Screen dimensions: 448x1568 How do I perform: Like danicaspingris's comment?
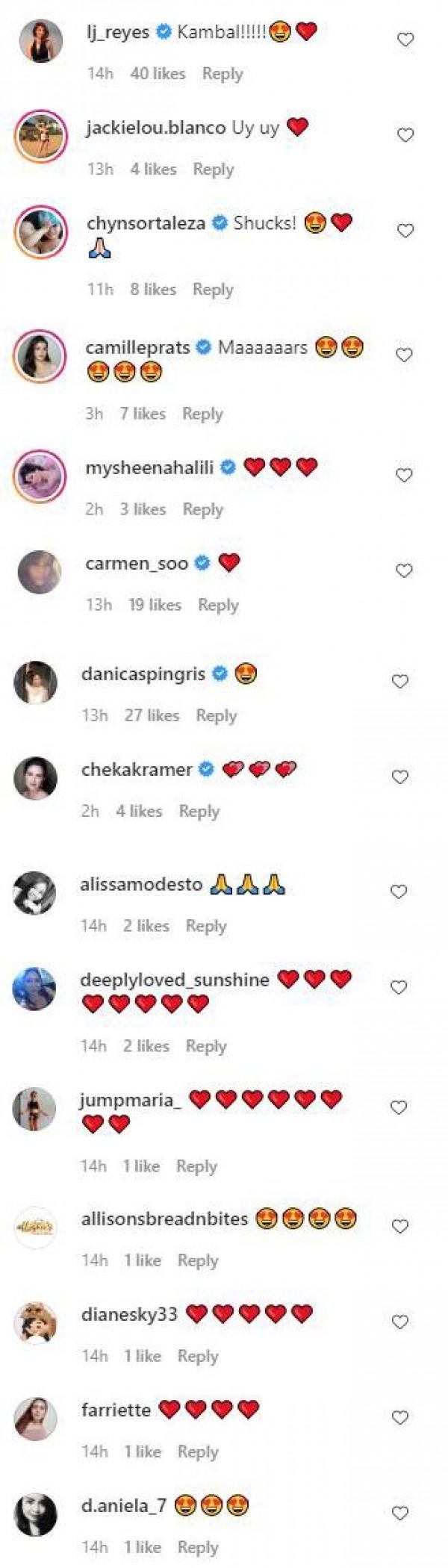[x=400, y=681]
